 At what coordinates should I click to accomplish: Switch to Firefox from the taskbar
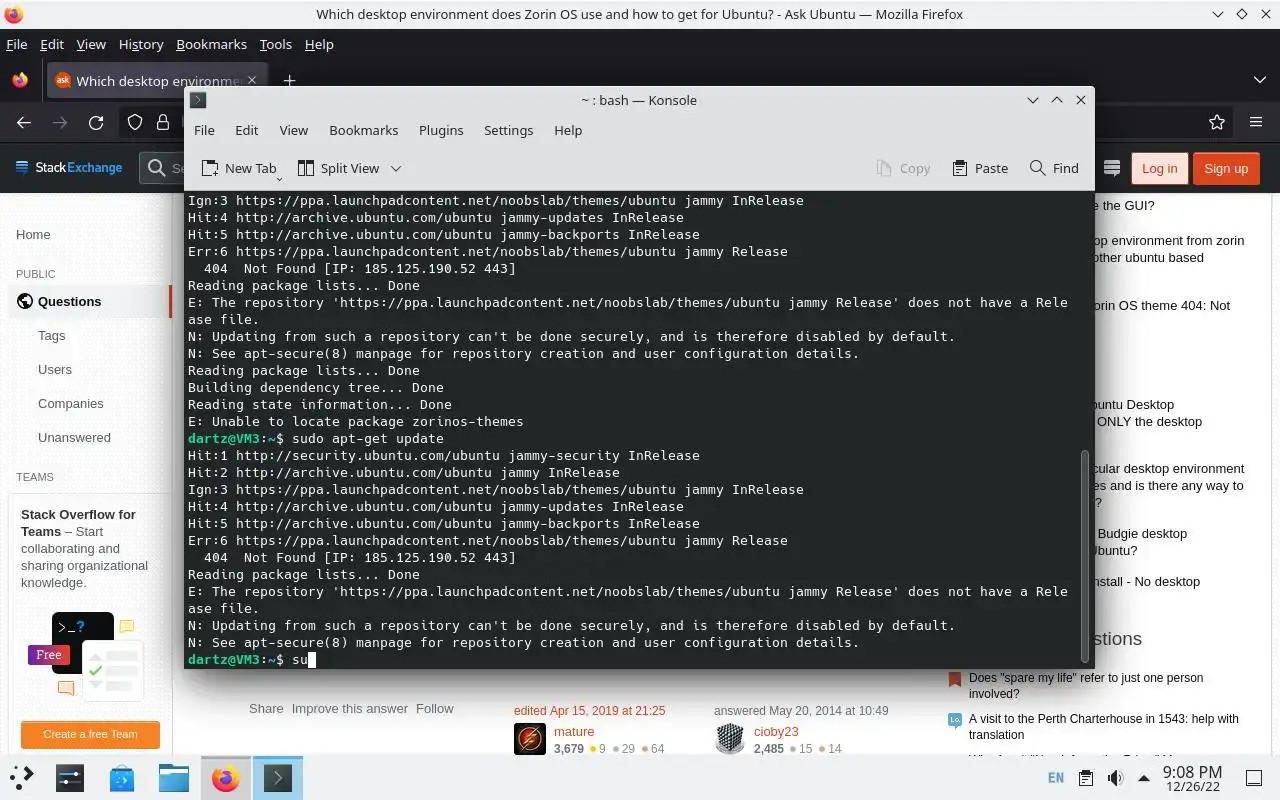pyautogui.click(x=226, y=777)
